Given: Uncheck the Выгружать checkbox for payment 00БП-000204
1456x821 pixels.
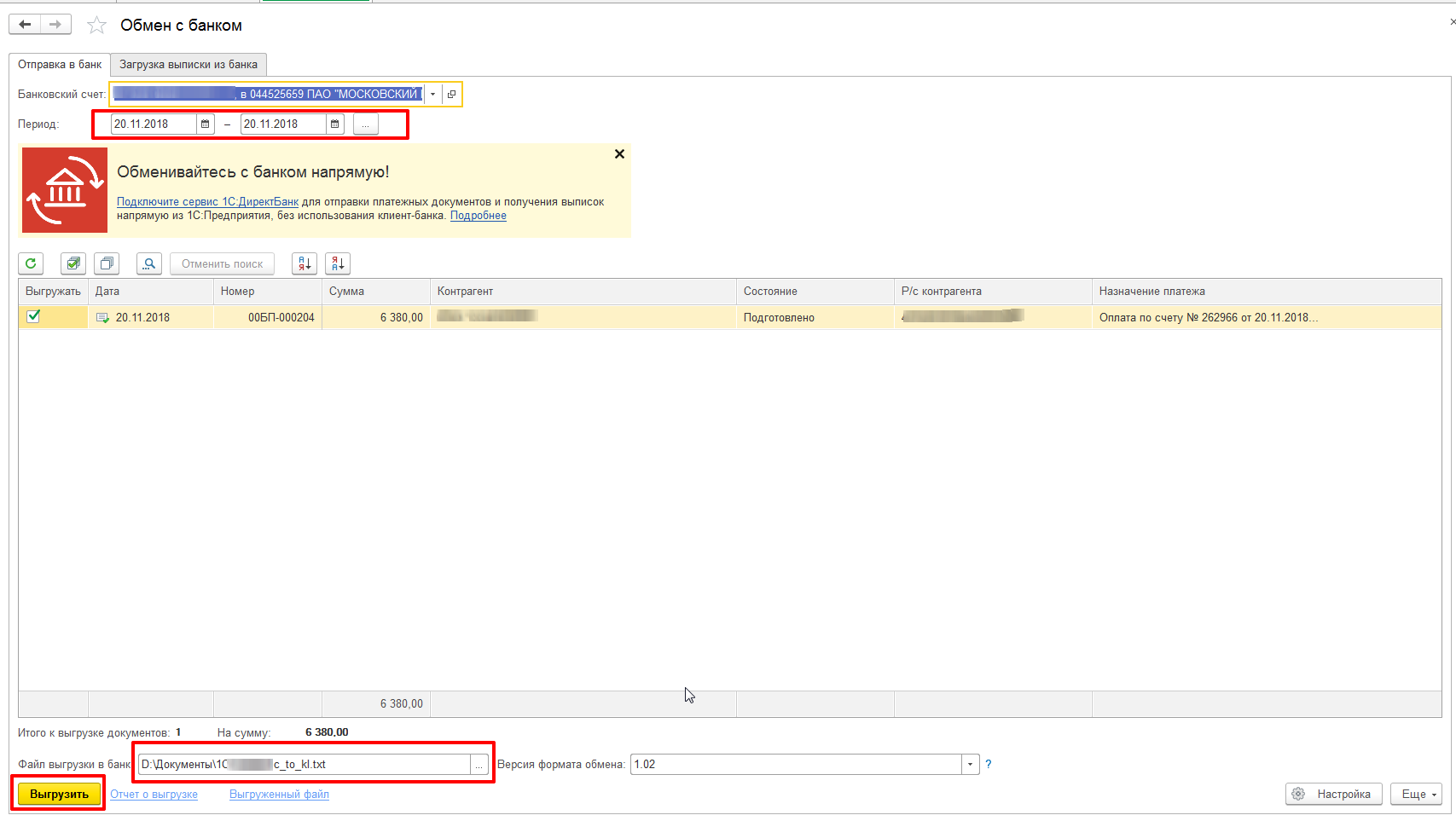Looking at the screenshot, I should tap(33, 316).
